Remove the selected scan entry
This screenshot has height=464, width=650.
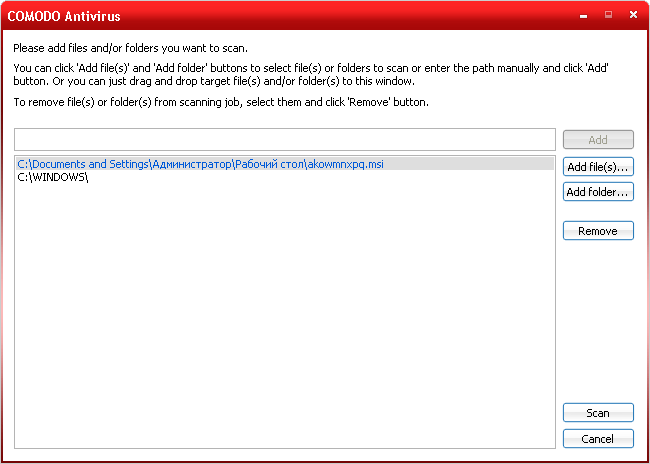click(x=598, y=231)
